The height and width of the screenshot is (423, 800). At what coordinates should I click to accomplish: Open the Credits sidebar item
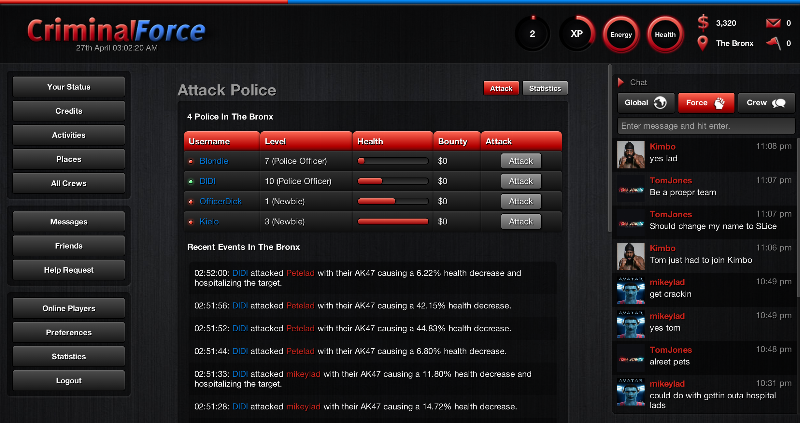[69, 111]
